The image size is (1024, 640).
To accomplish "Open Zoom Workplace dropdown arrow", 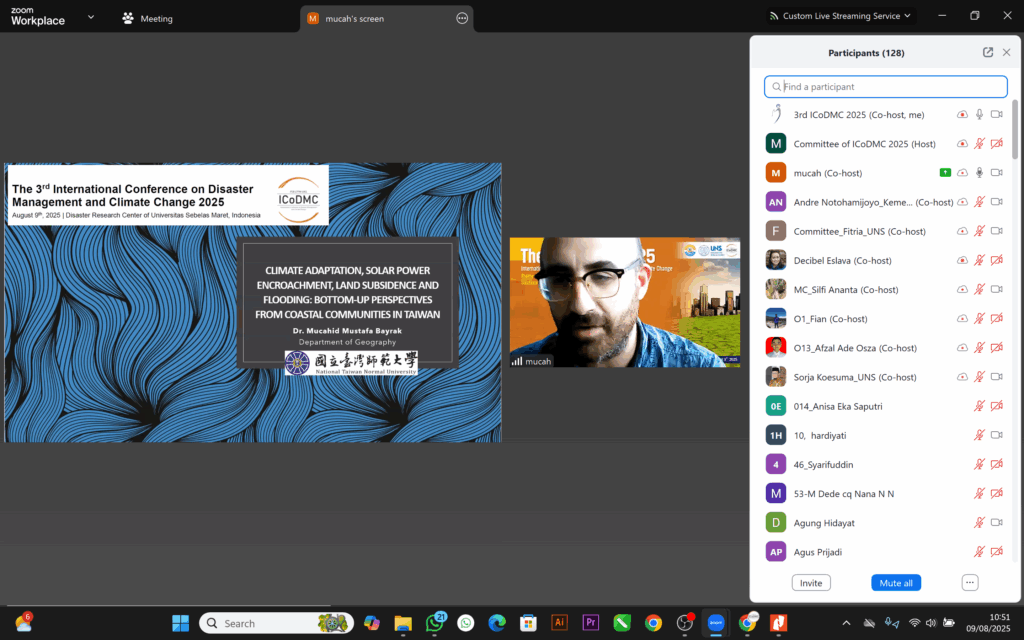I will (x=91, y=17).
